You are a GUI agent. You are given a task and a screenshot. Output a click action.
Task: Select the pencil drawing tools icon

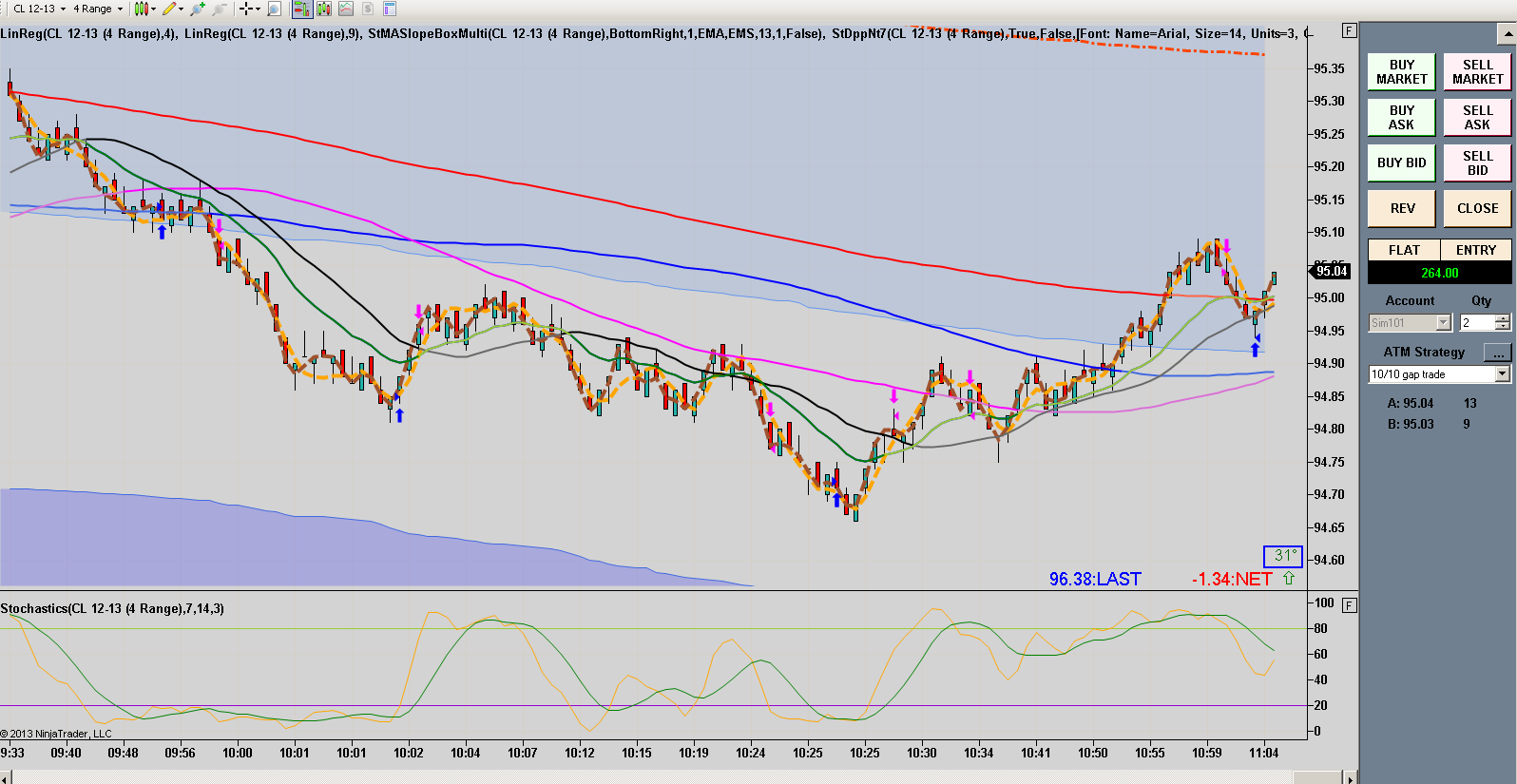pyautogui.click(x=168, y=9)
